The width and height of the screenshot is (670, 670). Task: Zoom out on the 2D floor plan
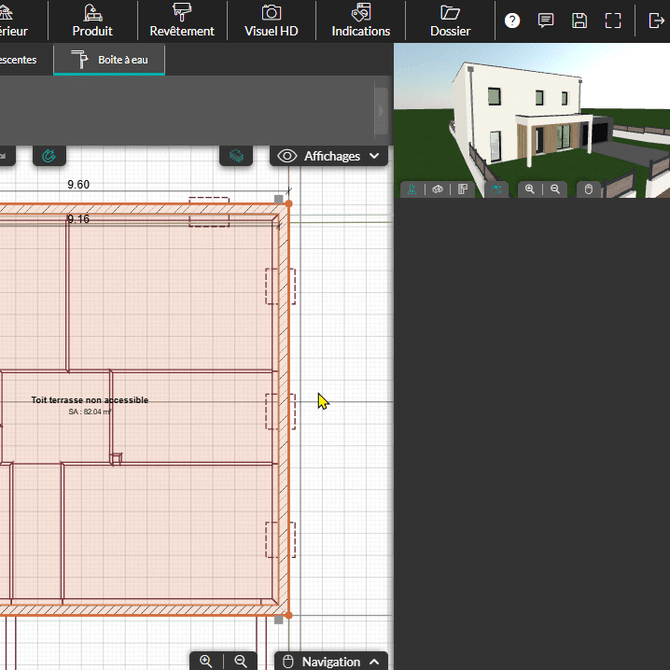pos(240,661)
